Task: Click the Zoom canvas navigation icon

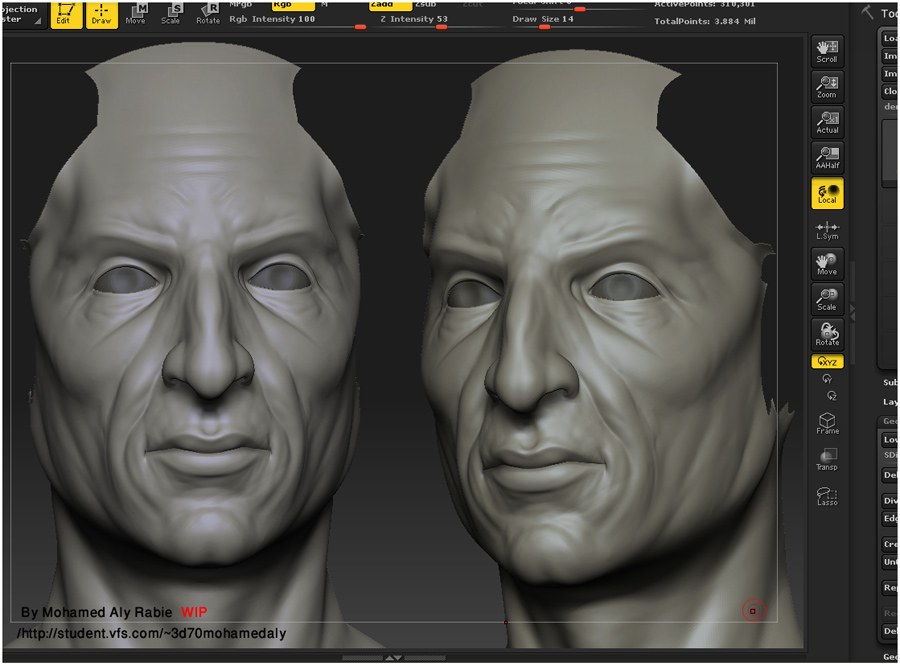Action: (x=827, y=87)
